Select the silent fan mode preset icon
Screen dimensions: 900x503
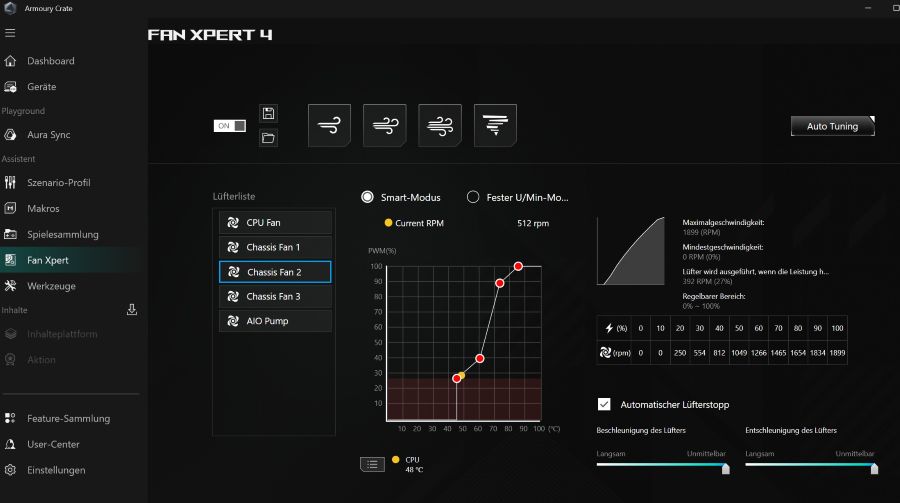coord(329,126)
